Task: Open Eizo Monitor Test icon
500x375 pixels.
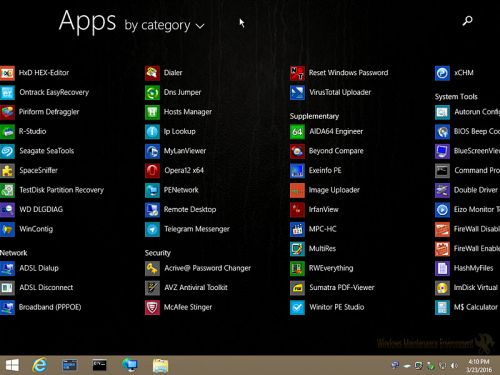Action: 442,210
